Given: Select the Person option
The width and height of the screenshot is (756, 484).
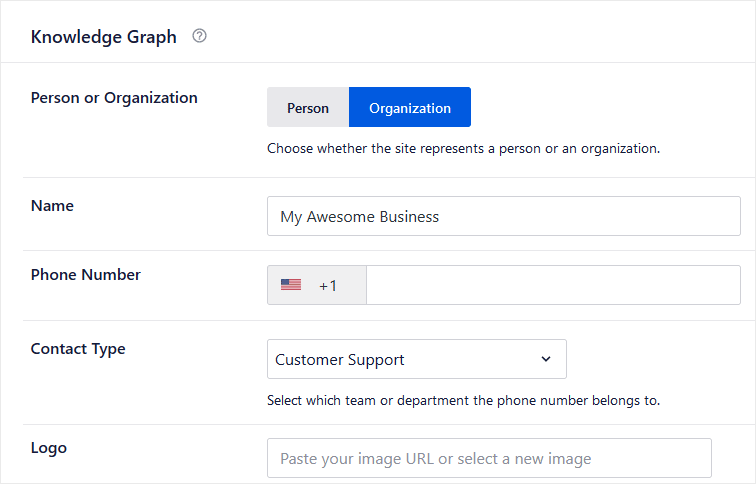Looking at the screenshot, I should pos(308,108).
